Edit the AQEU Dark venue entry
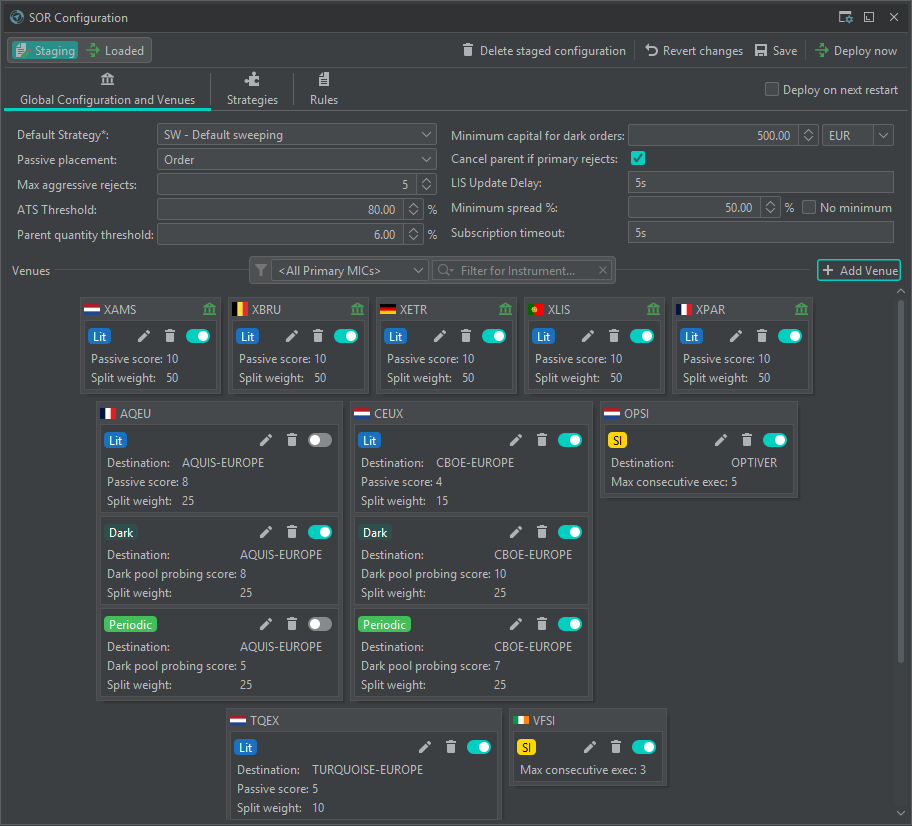The height and width of the screenshot is (826, 912). click(x=266, y=532)
